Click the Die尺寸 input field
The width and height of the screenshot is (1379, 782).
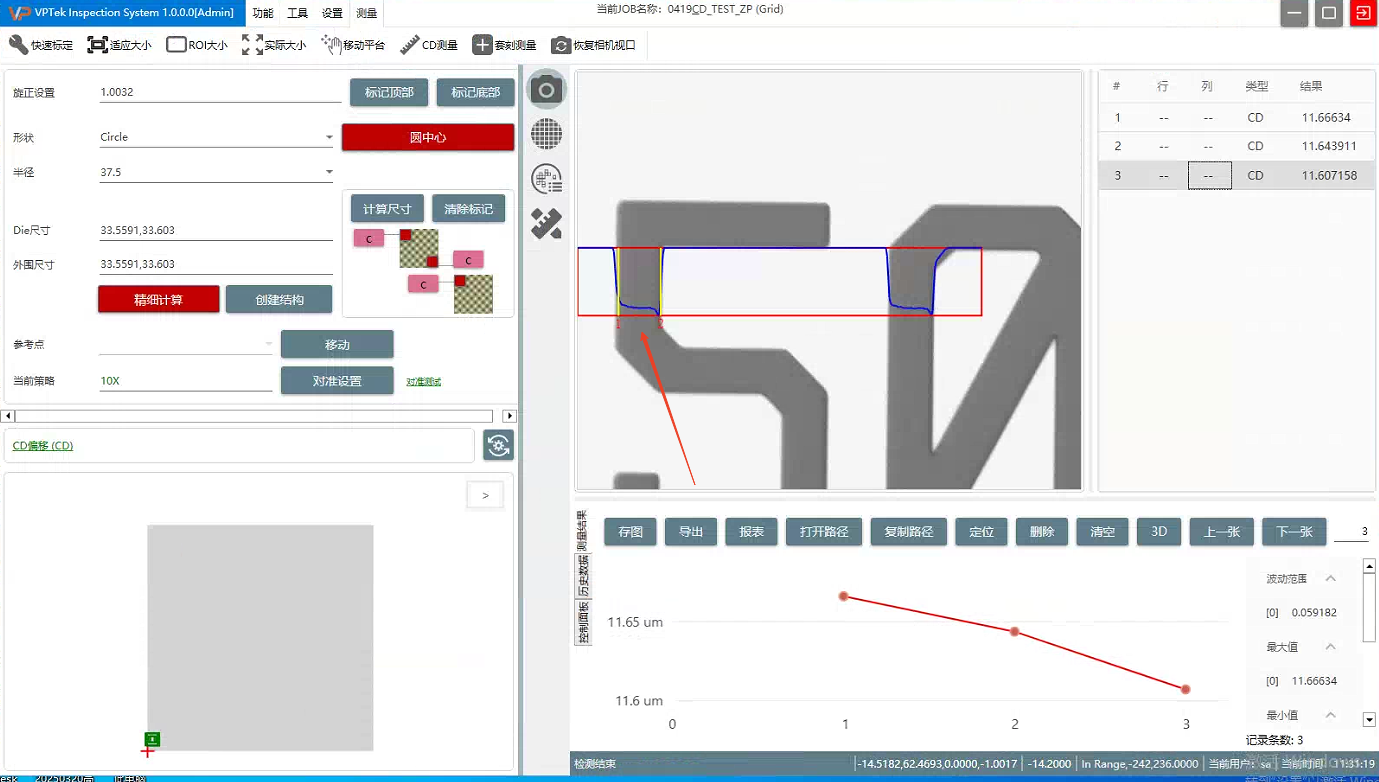[x=216, y=230]
